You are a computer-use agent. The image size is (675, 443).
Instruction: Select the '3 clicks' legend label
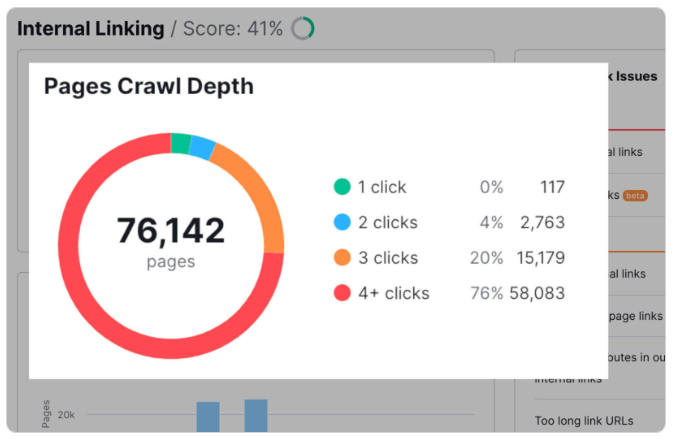tap(388, 257)
